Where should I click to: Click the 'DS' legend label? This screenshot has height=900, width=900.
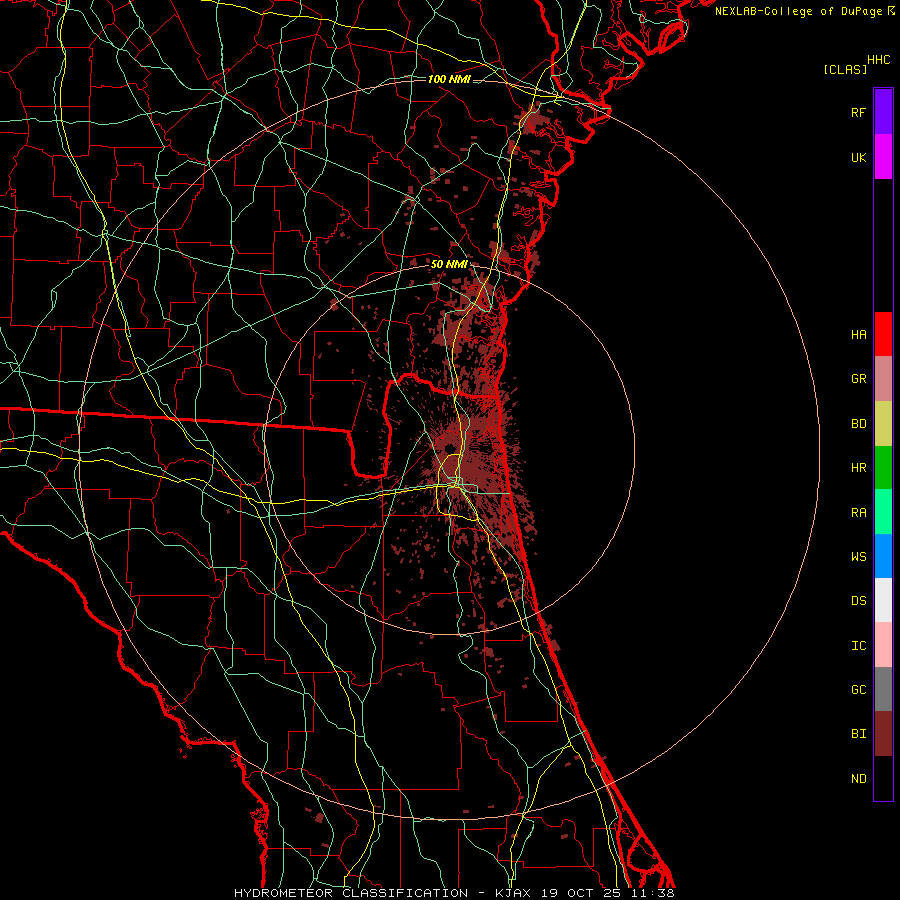(858, 601)
